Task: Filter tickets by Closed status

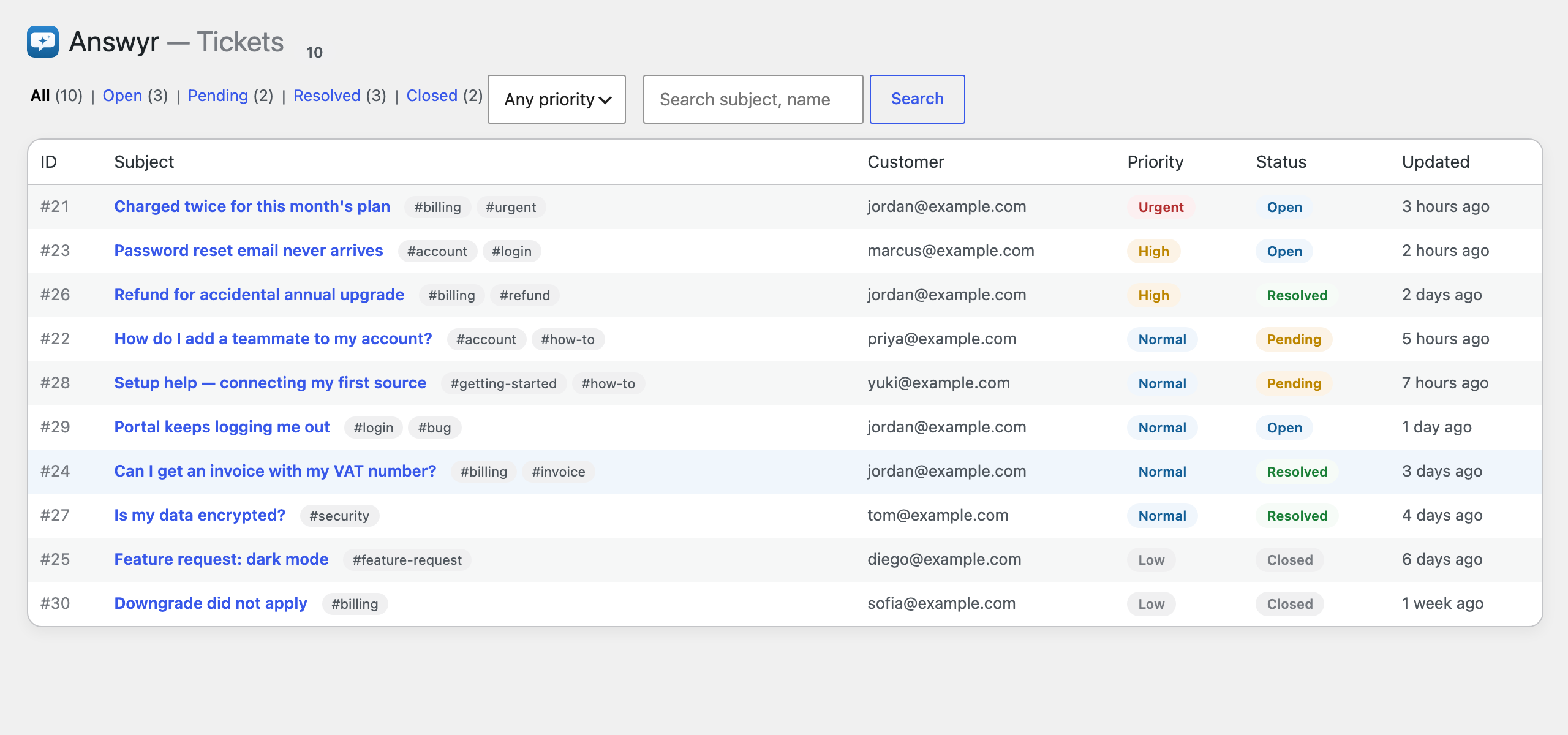Action: 432,96
